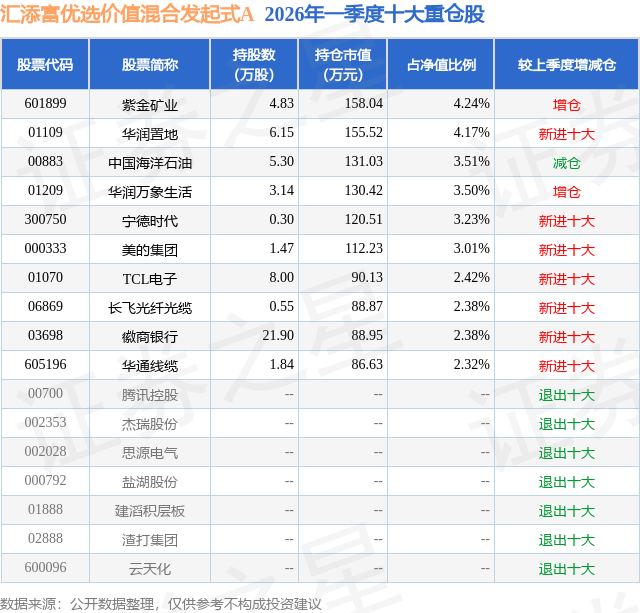Select stock name 长飞光纤光缆
Image resolution: width=640 pixels, height=613 pixels.
[x=150, y=308]
